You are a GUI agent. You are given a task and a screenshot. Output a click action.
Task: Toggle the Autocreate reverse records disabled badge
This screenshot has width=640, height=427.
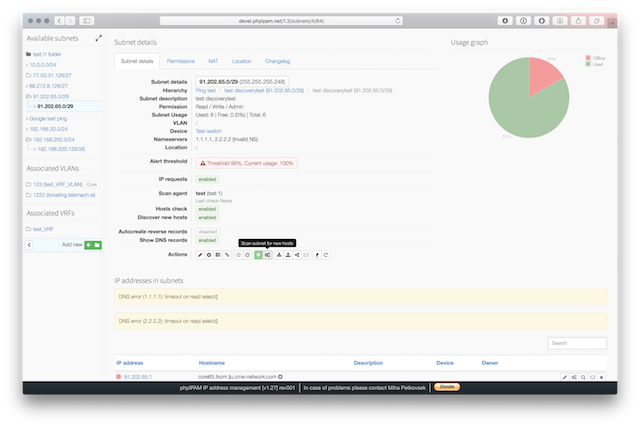click(207, 231)
